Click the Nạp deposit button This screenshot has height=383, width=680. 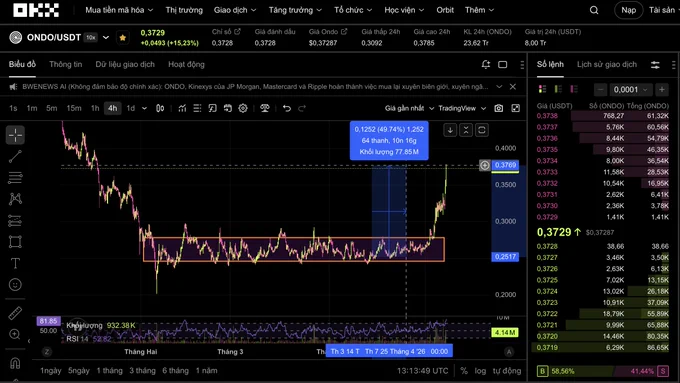point(628,10)
